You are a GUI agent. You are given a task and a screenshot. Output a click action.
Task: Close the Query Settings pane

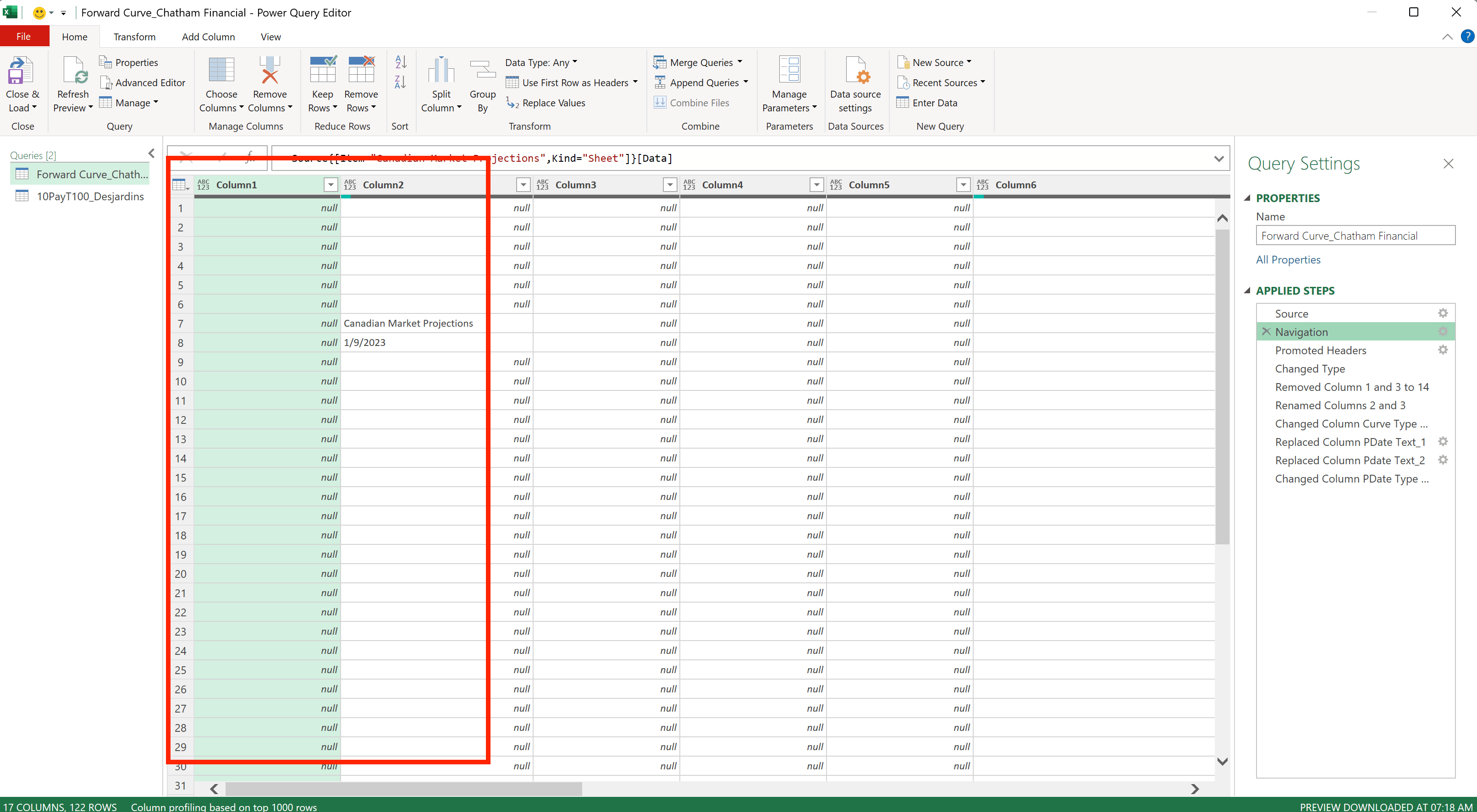click(x=1448, y=164)
